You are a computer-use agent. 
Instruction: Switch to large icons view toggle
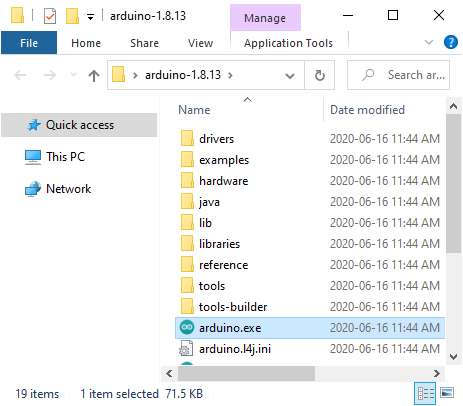[447, 393]
